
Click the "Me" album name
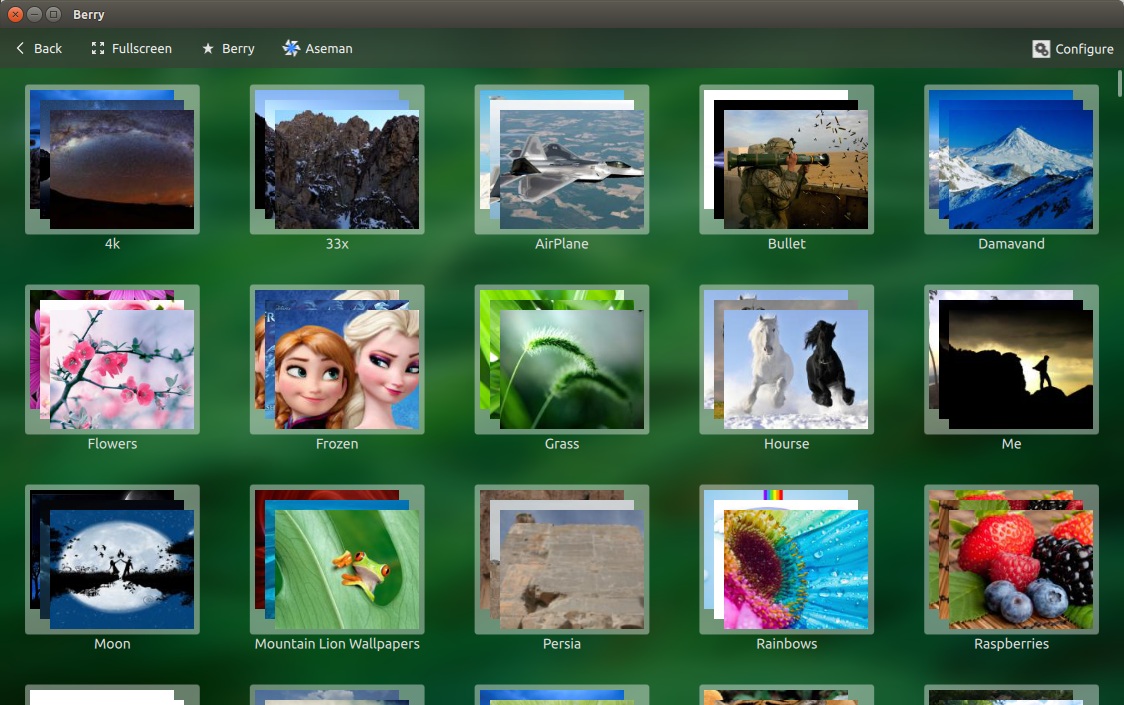1011,444
